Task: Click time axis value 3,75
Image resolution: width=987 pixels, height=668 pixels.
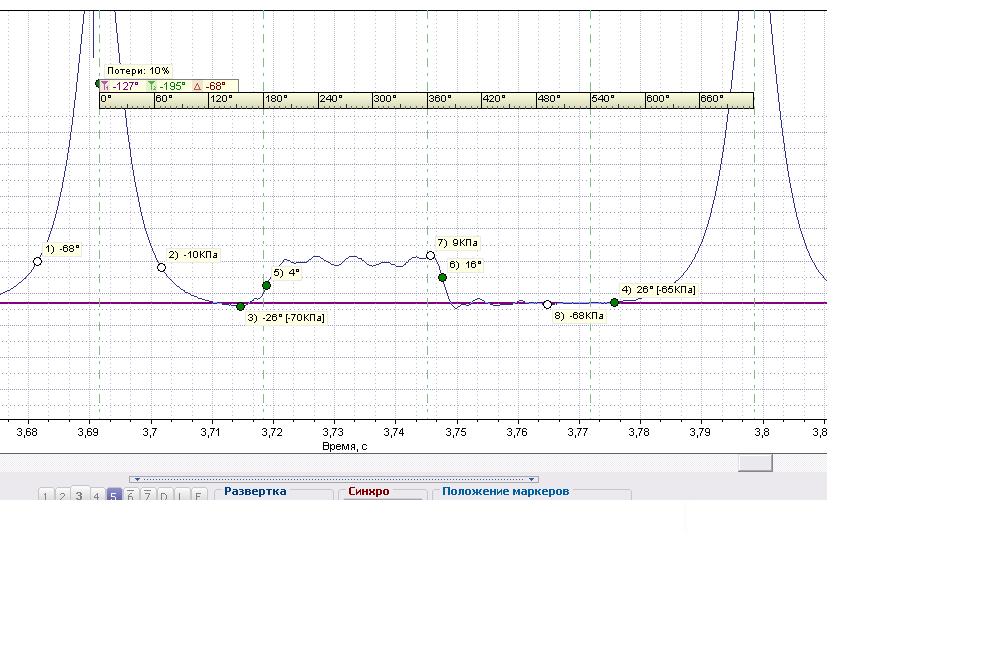Action: tap(456, 433)
